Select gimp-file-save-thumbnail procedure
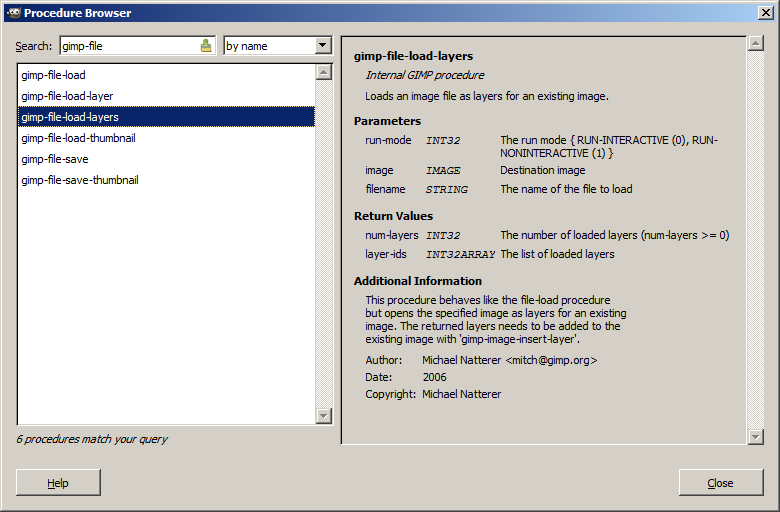The height and width of the screenshot is (512, 780). pos(166,180)
